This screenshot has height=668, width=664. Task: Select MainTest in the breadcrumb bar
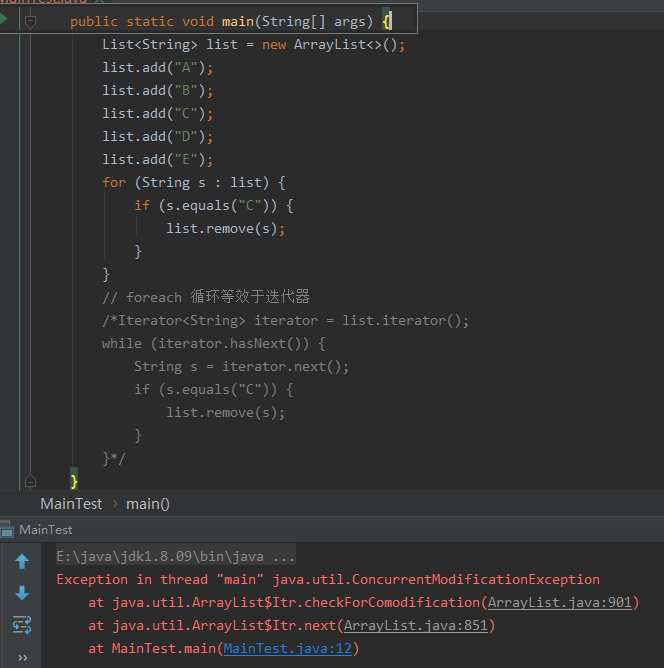coord(71,504)
